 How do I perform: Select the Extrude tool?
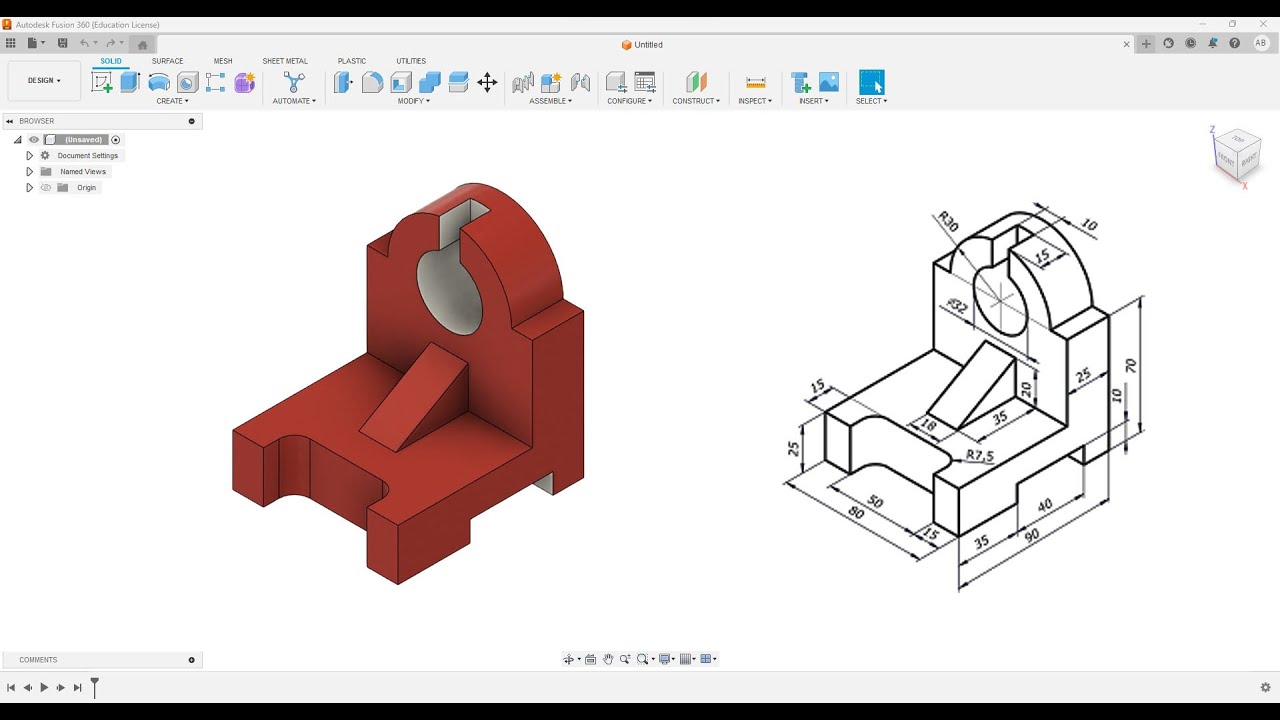click(130, 83)
